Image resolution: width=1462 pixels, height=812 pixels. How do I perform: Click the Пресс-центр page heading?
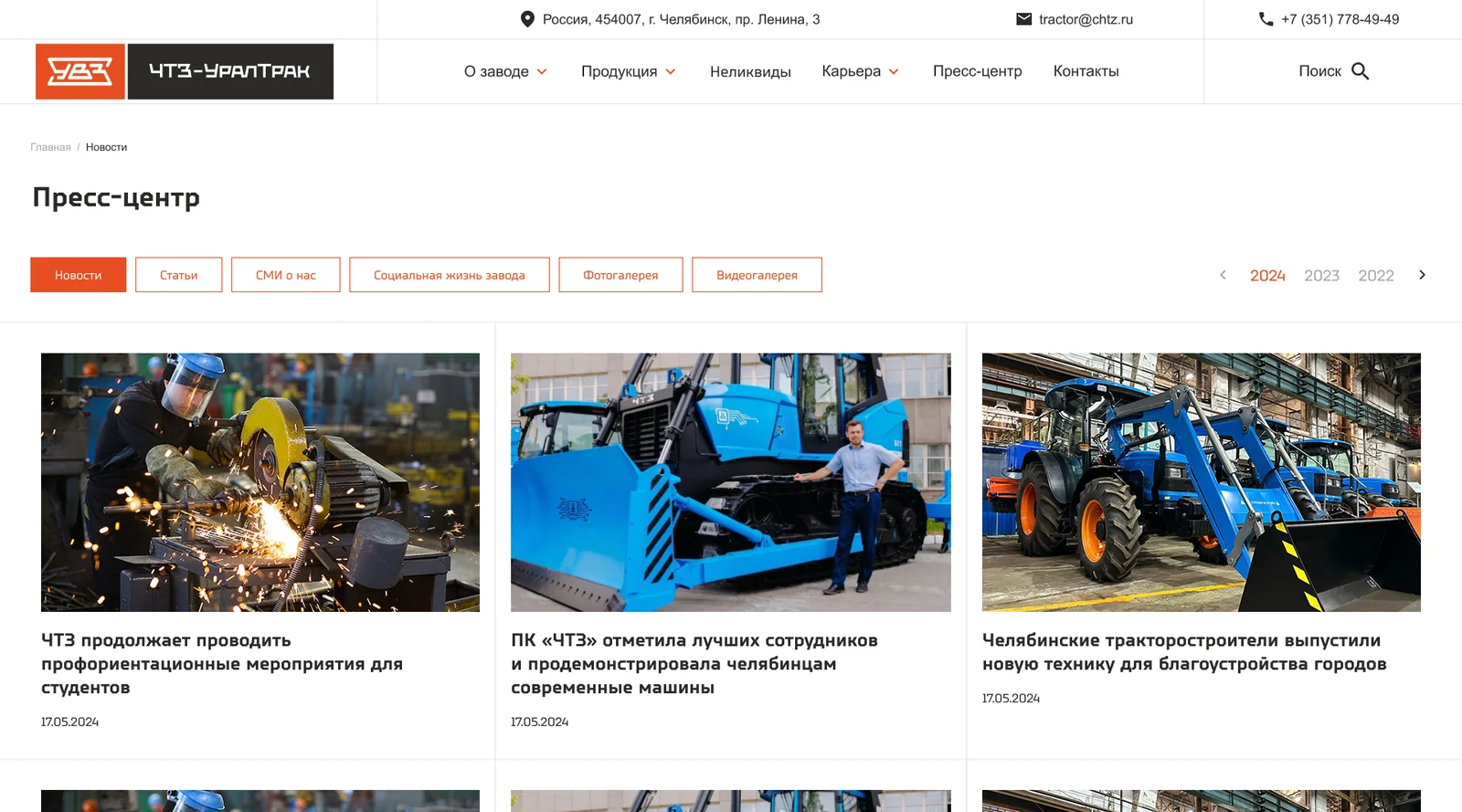point(116,197)
